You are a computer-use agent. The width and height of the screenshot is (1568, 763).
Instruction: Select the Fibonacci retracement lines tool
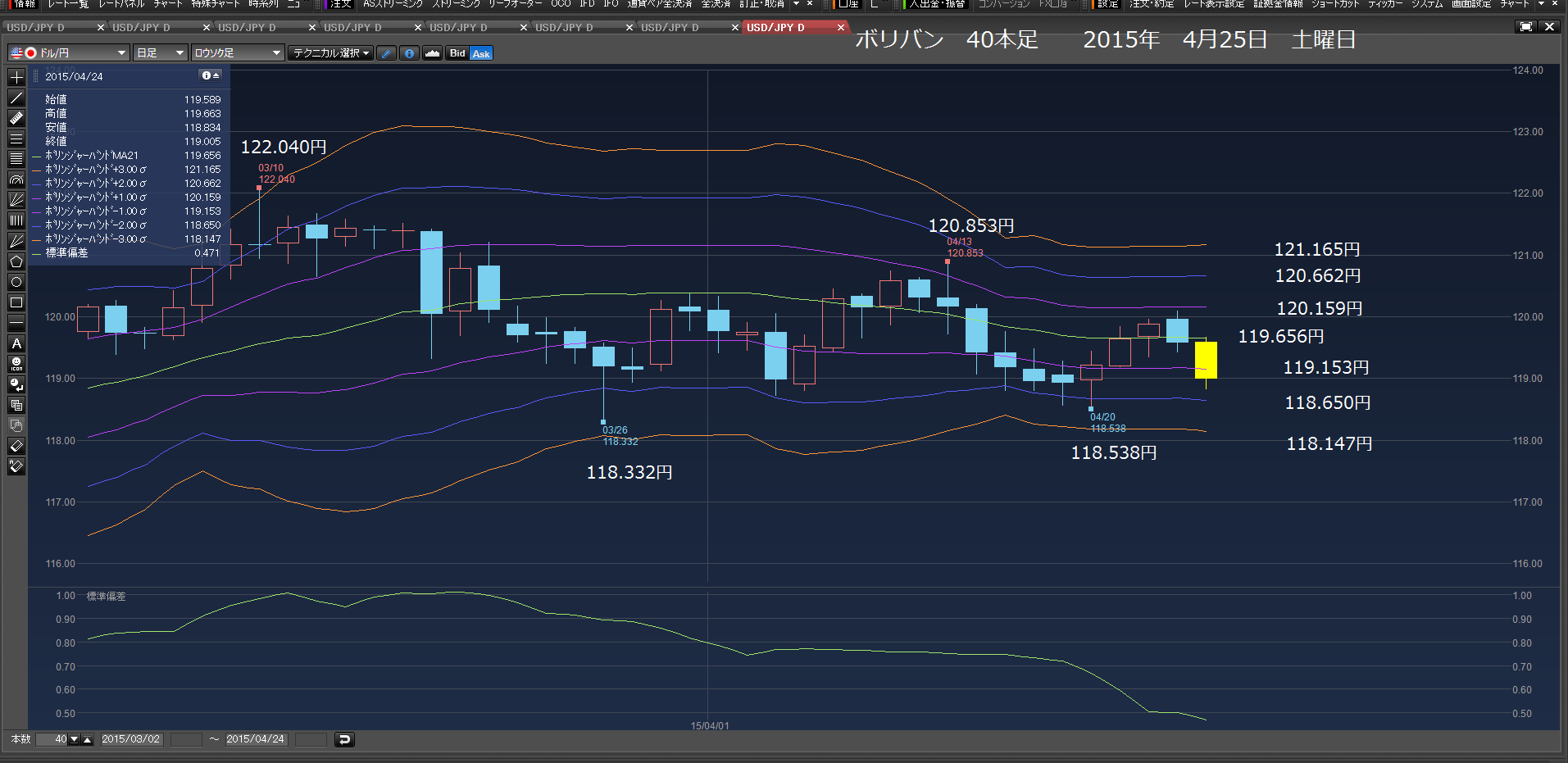click(x=16, y=159)
